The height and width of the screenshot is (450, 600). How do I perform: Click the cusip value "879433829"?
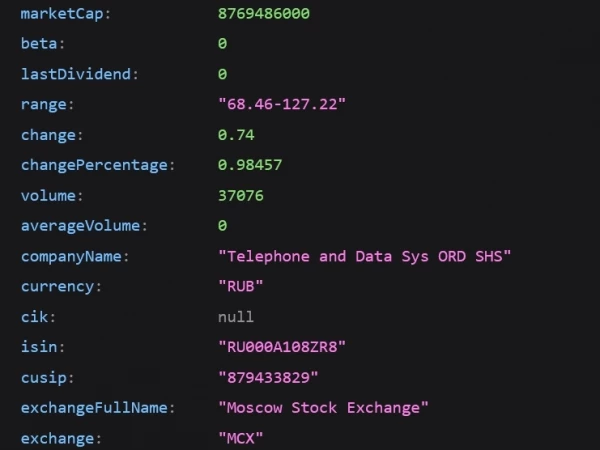[268, 377]
